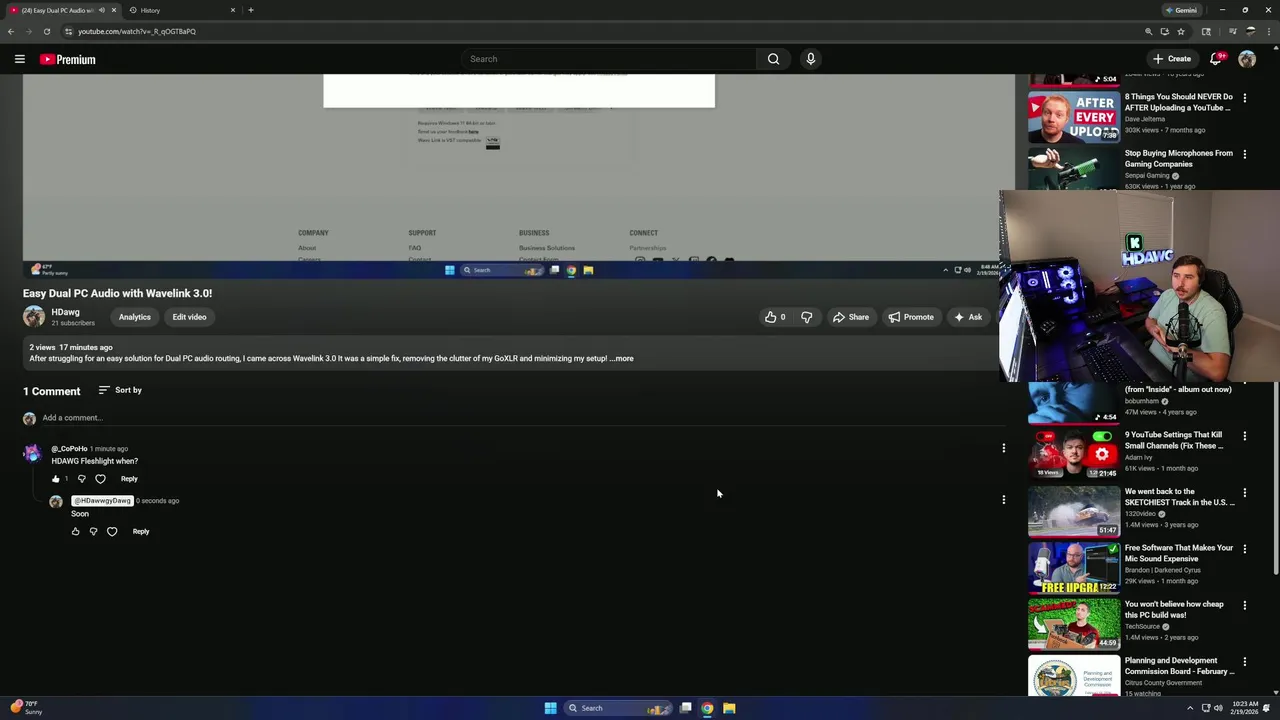Dislike the 'Soon' reply

(x=94, y=532)
